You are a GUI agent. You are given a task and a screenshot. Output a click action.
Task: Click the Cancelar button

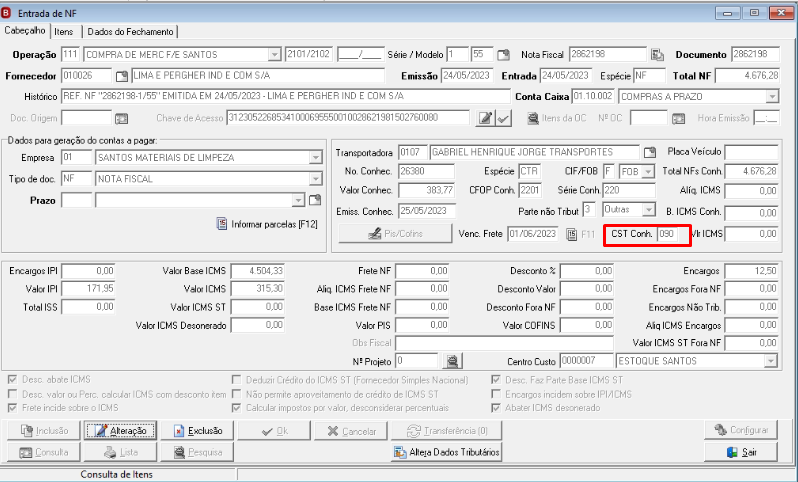351,431
